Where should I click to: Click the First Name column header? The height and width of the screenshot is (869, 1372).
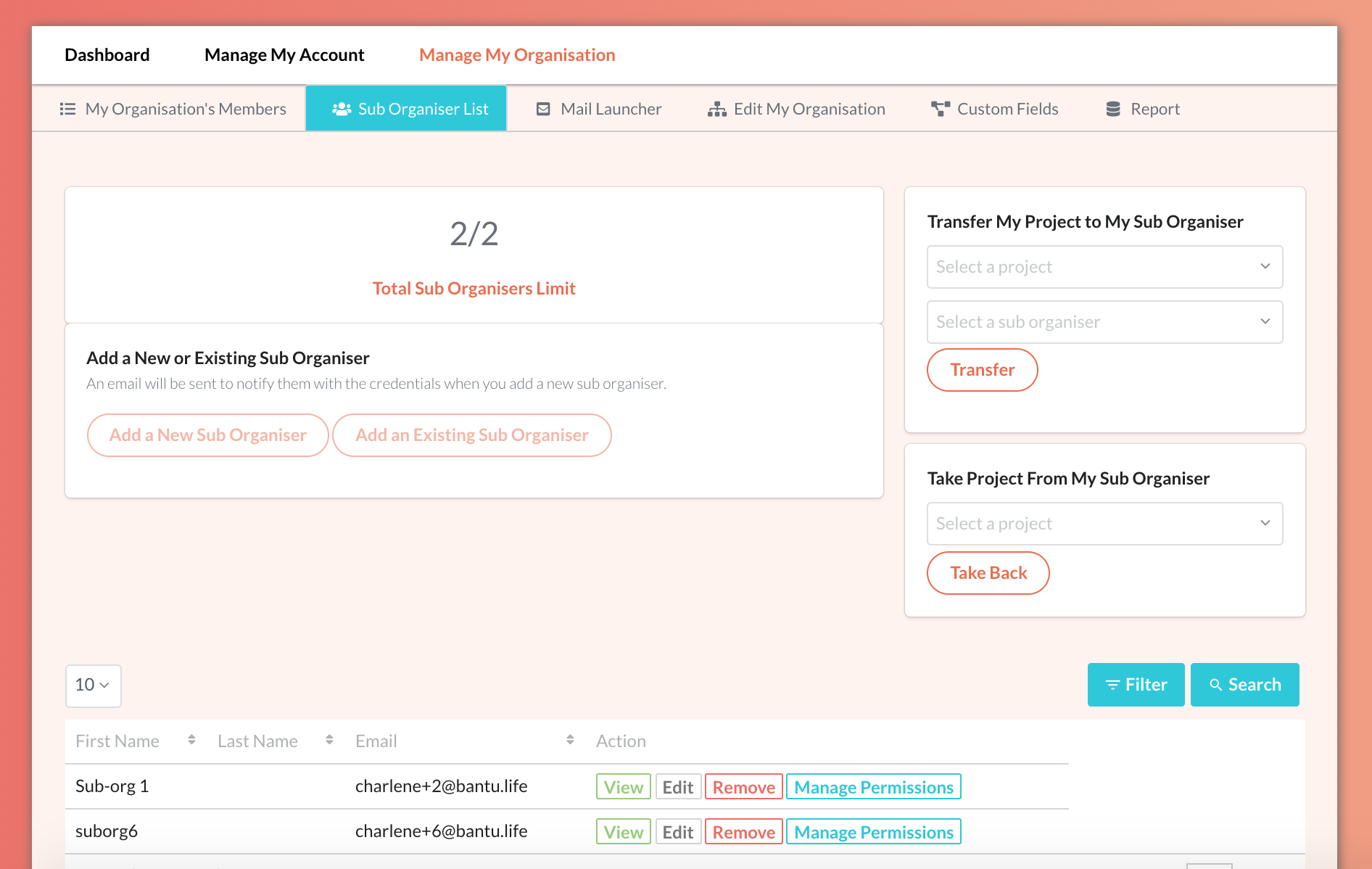[117, 741]
